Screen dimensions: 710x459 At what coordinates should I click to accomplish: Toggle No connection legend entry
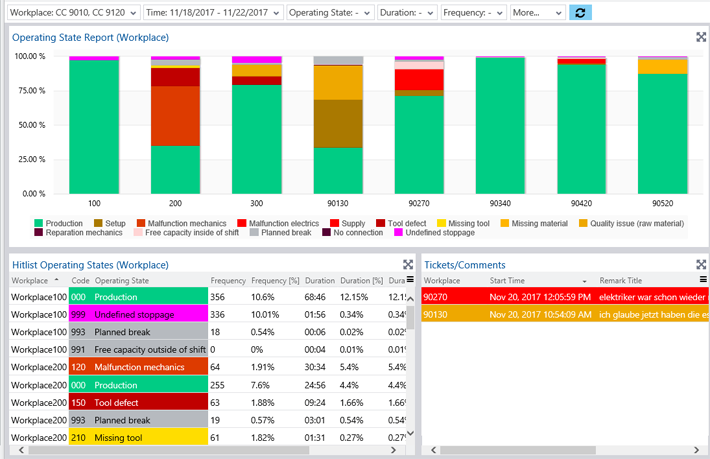[x=353, y=232]
